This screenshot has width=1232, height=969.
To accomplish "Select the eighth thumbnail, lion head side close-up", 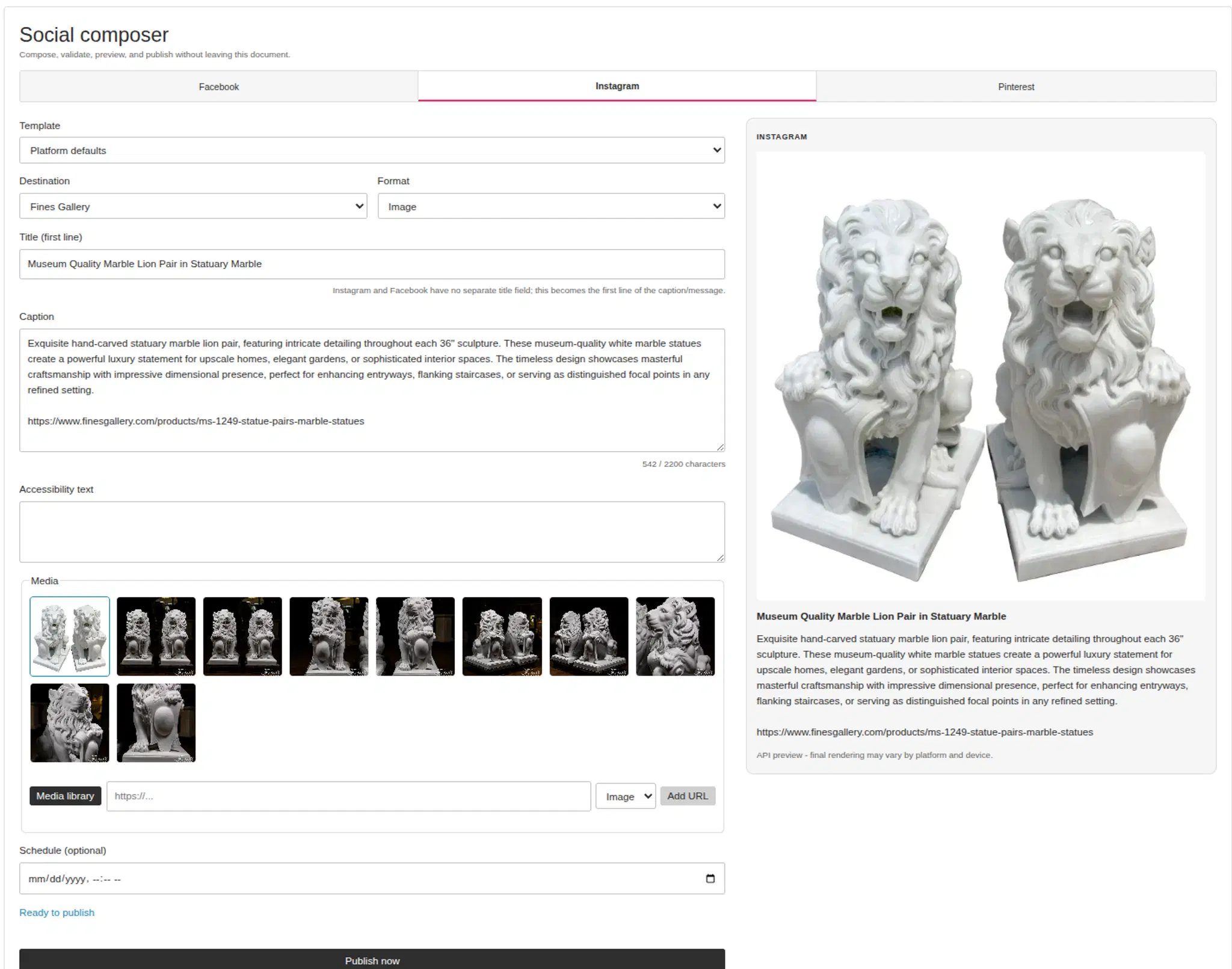I will coord(676,636).
